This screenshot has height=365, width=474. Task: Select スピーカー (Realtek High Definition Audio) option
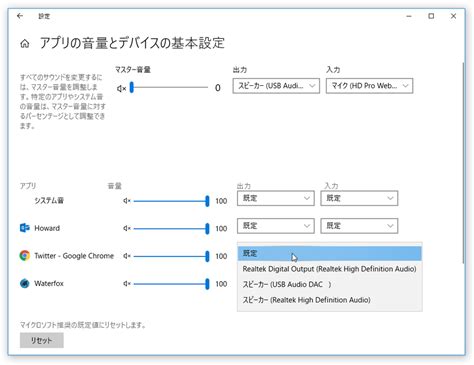click(x=330, y=300)
